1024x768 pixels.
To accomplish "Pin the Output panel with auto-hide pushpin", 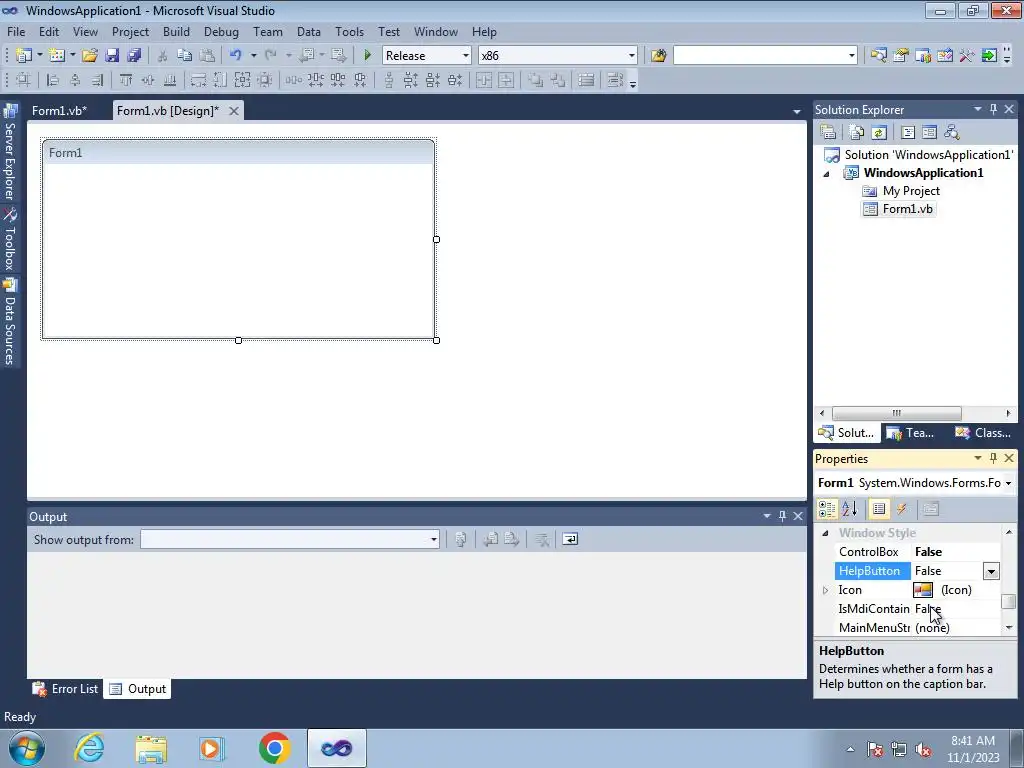I will tap(782, 516).
